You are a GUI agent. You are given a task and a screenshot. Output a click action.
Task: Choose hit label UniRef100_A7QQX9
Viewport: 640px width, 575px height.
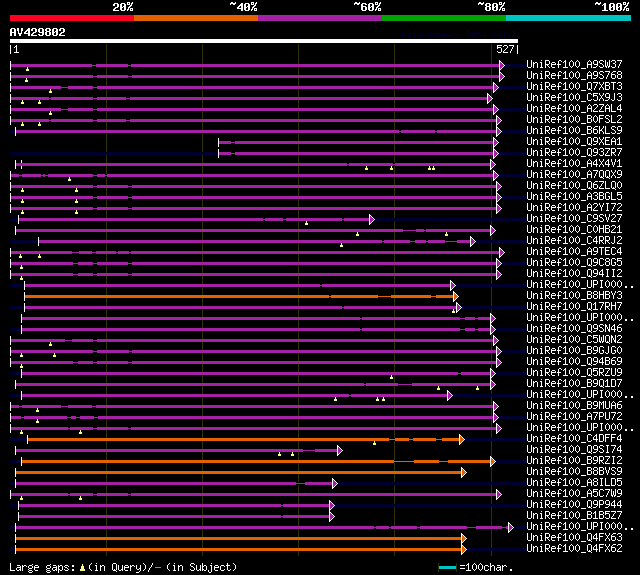tap(574, 175)
